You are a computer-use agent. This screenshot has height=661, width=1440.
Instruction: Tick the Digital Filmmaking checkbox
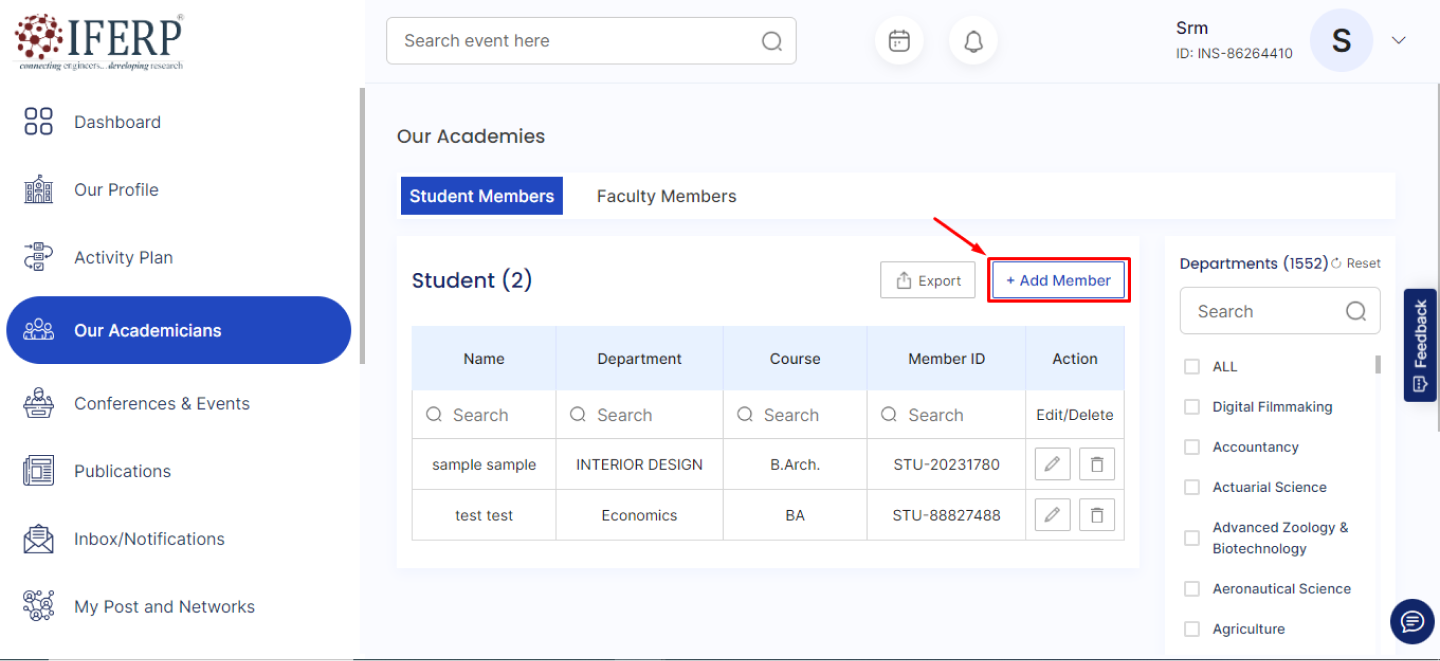pyautogui.click(x=1192, y=407)
